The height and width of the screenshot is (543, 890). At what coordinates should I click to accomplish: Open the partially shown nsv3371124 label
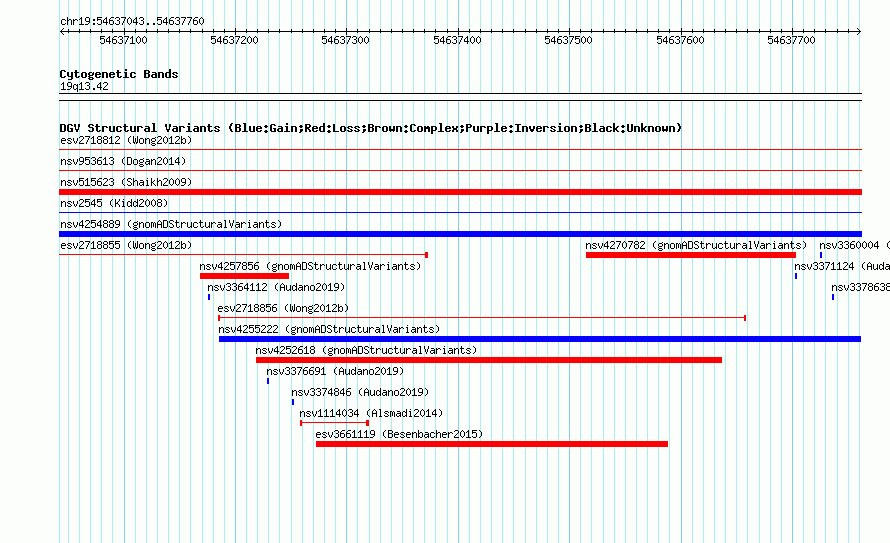pyautogui.click(x=842, y=266)
